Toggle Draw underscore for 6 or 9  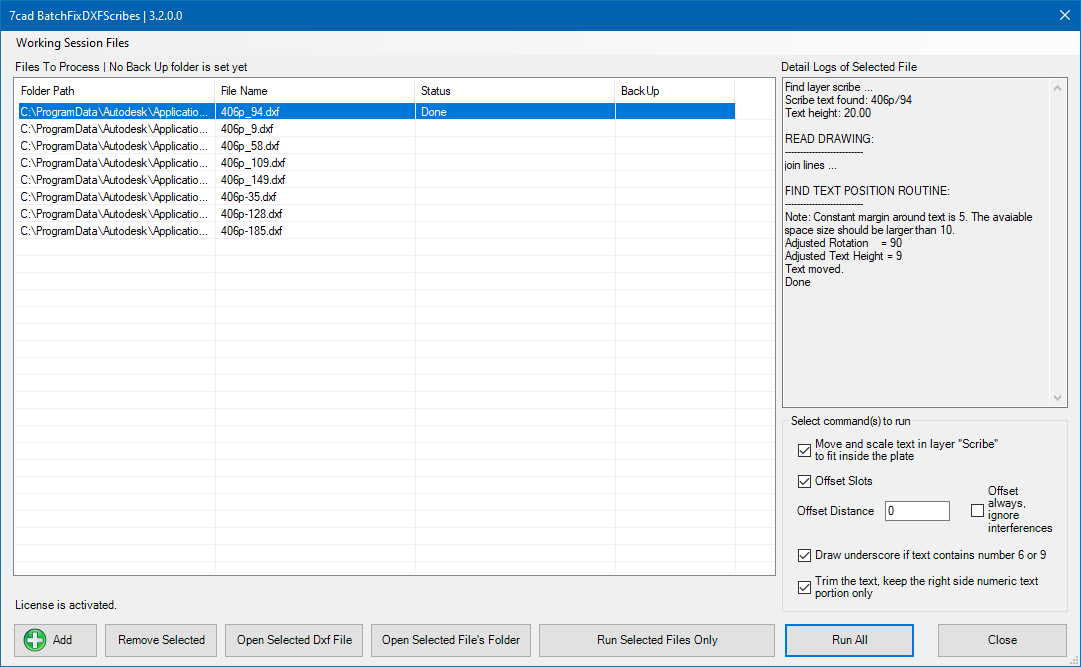[805, 556]
